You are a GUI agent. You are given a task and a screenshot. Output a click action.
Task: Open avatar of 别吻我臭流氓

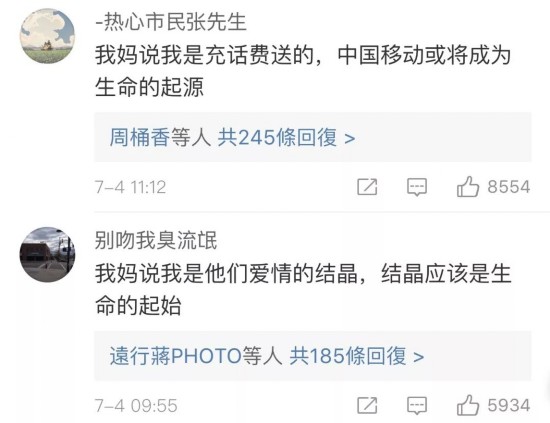pos(47,255)
